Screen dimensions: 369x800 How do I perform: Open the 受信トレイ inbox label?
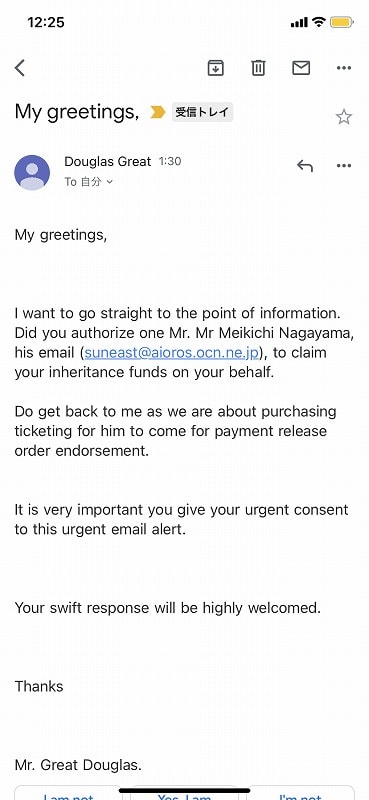point(202,112)
